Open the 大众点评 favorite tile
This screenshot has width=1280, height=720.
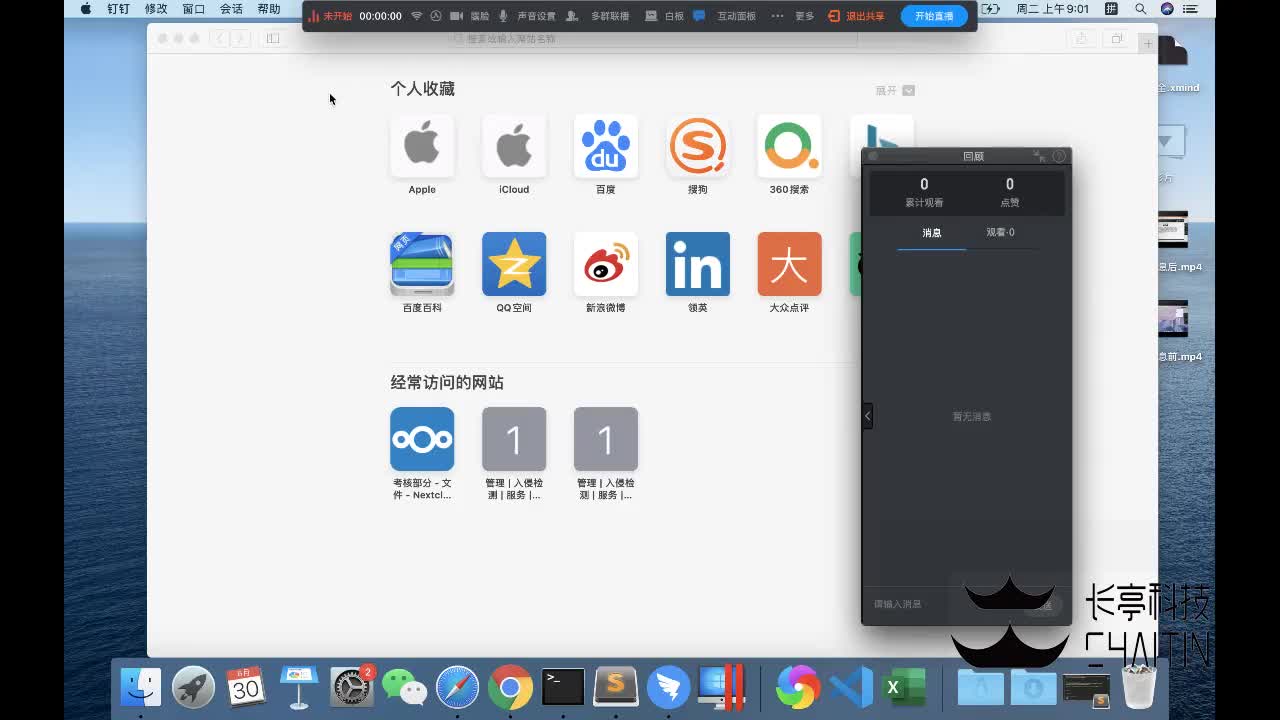[790, 264]
